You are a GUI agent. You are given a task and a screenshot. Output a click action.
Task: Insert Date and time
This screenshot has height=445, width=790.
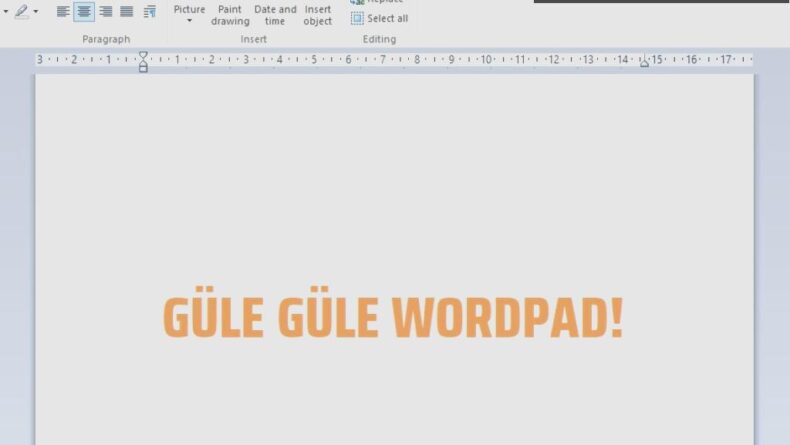(275, 14)
